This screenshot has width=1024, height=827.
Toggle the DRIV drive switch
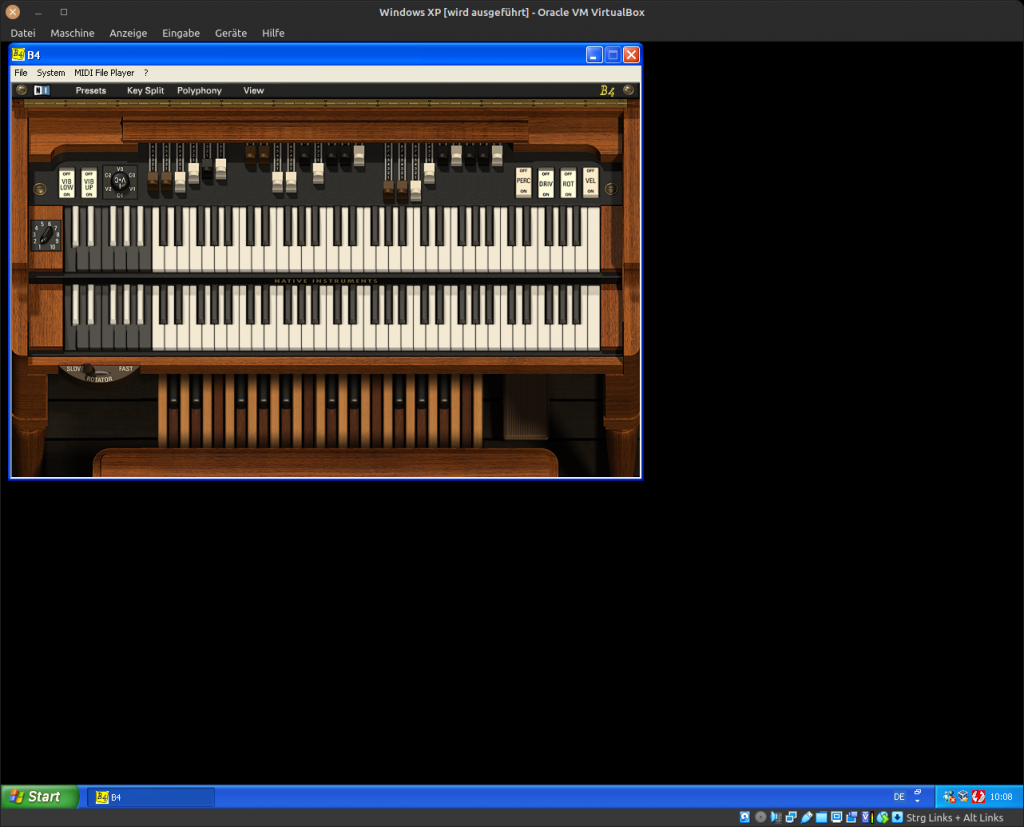(x=546, y=182)
